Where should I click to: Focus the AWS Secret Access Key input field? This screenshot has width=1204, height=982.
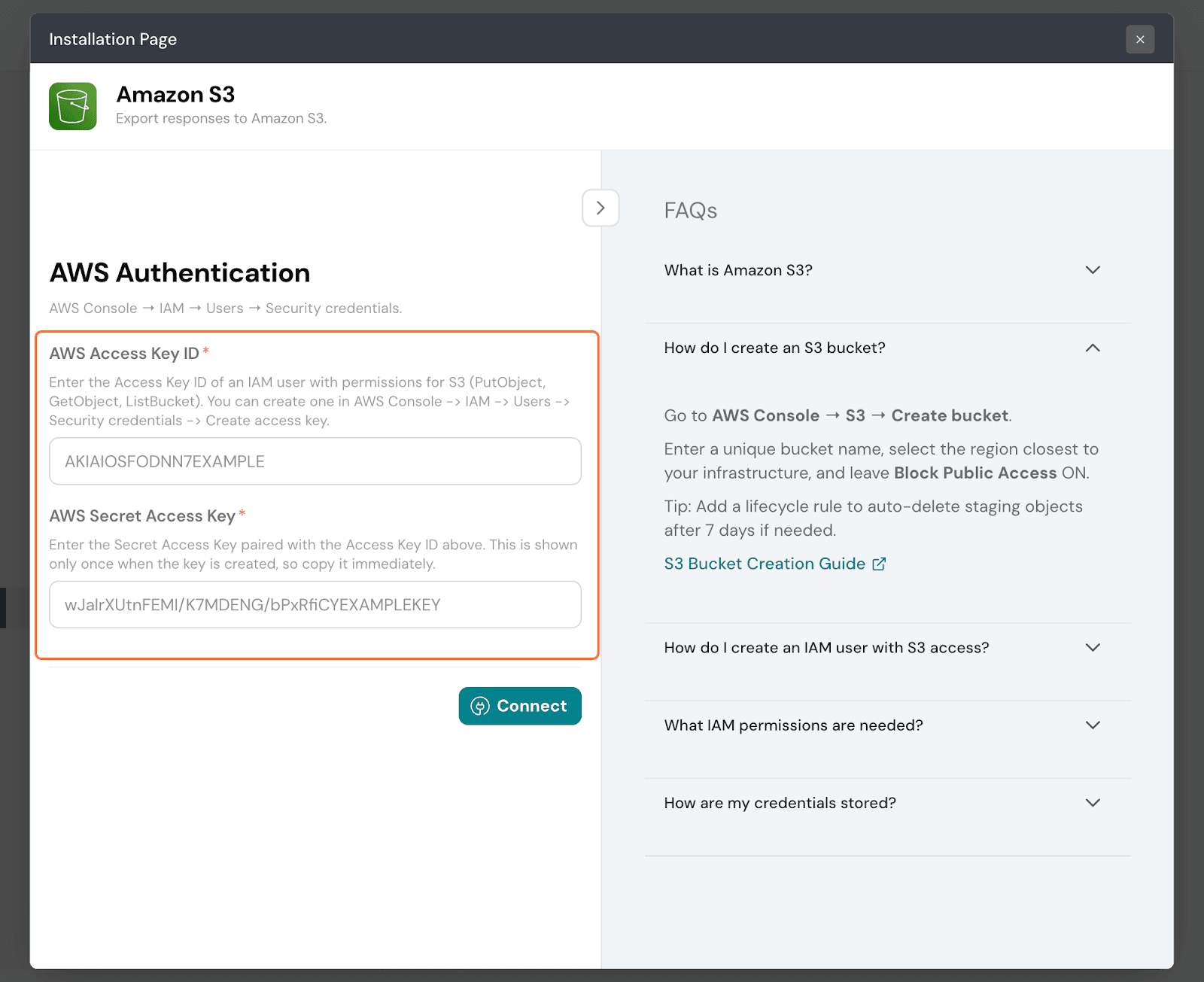tap(315, 604)
